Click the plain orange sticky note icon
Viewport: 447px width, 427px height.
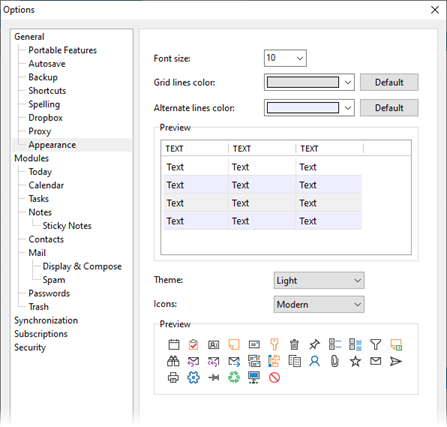(234, 344)
